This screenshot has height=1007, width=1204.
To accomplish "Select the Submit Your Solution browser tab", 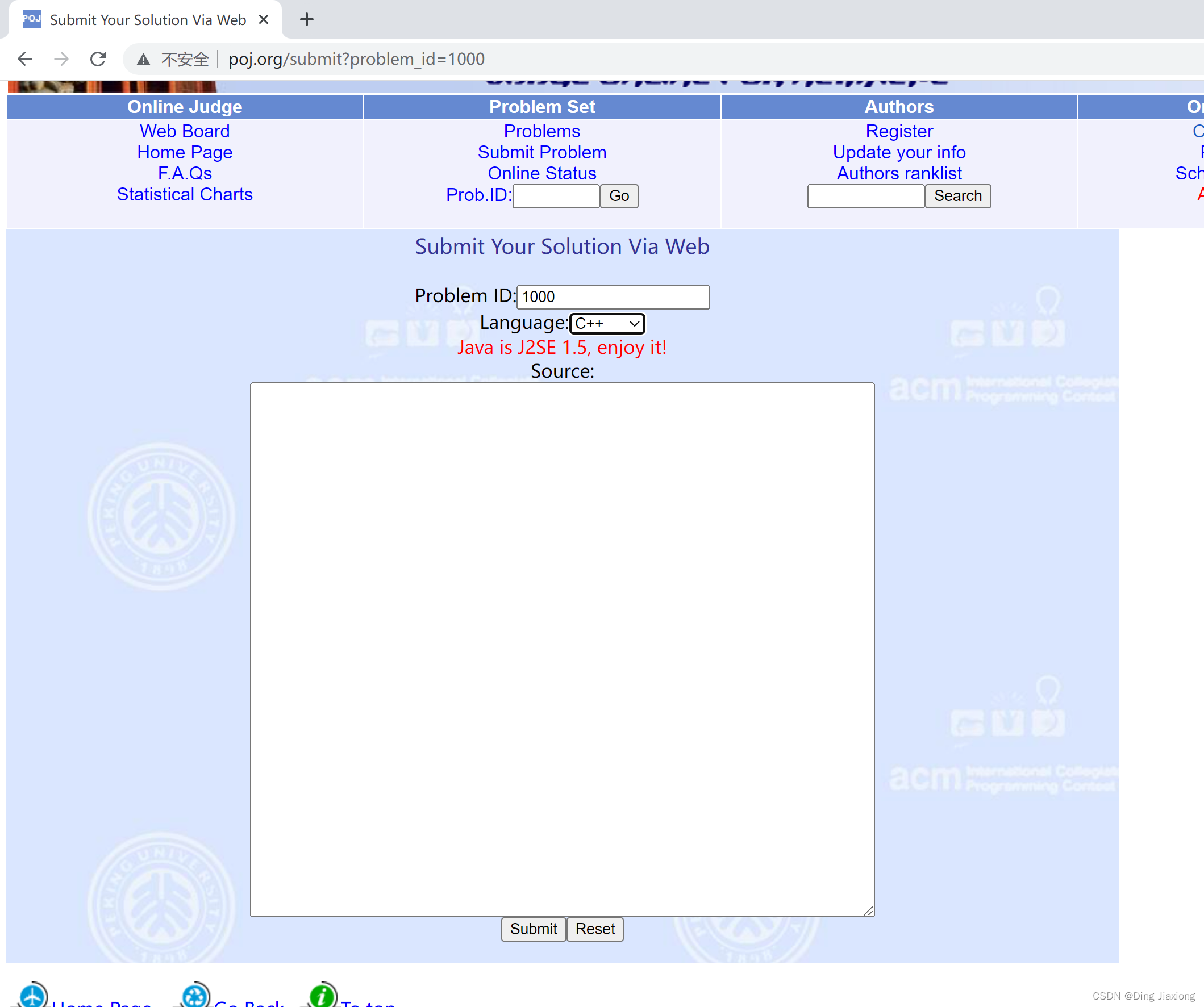I will [x=147, y=19].
